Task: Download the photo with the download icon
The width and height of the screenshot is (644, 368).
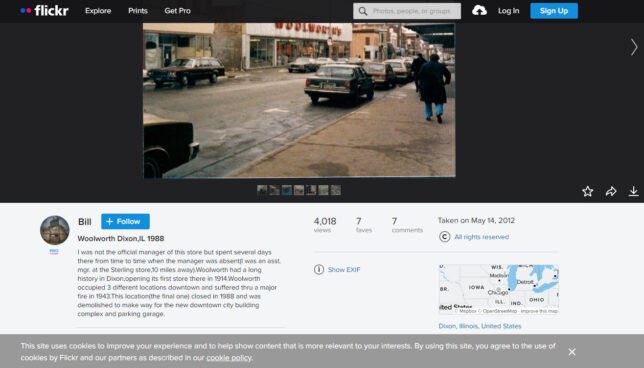Action: click(633, 191)
